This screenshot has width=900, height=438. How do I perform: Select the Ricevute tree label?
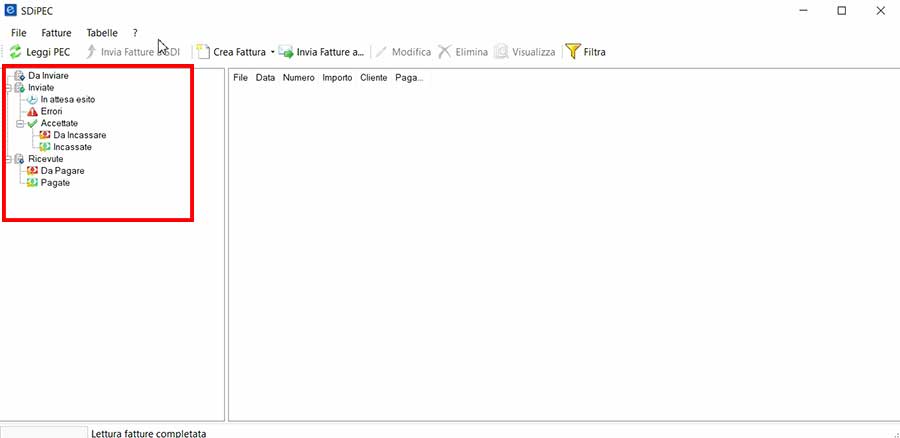[x=46, y=159]
